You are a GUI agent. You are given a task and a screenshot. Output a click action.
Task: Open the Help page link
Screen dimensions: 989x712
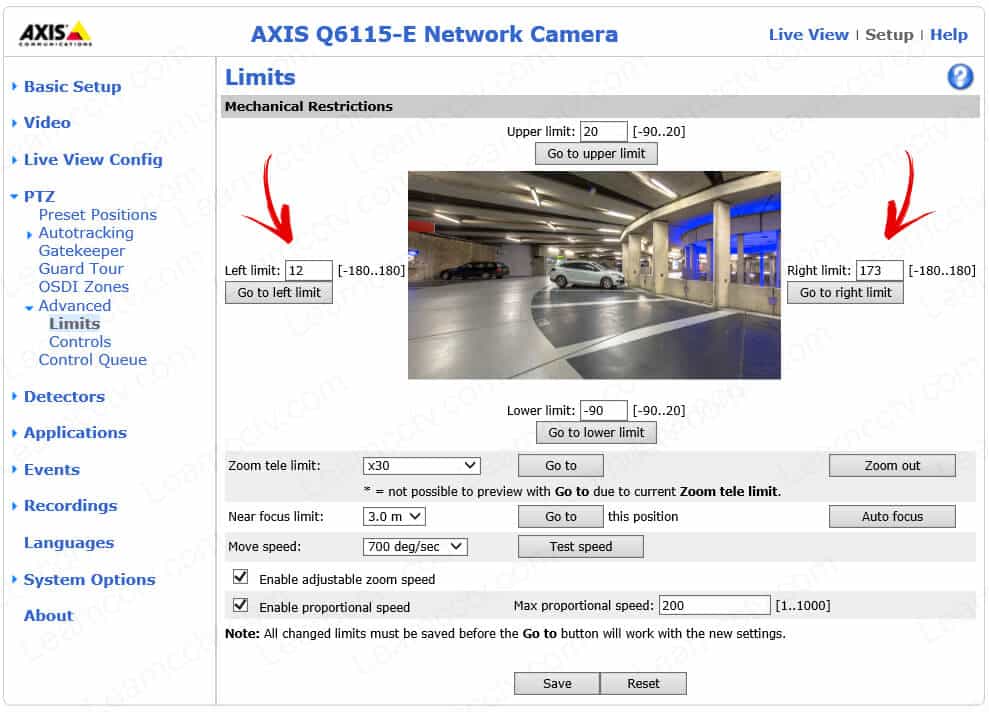948,34
